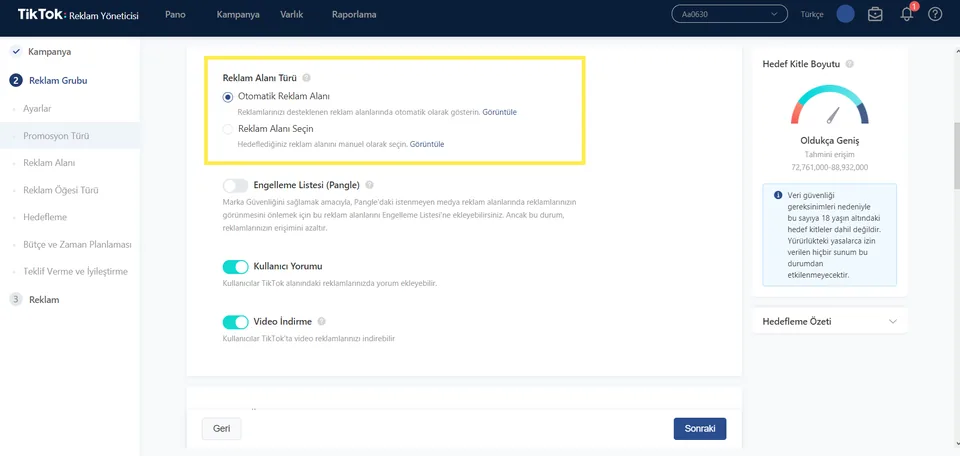Screen dimensions: 960x456
Task: Enable the Engelleme Listesi (Pangle) toggle
Action: coord(236,185)
